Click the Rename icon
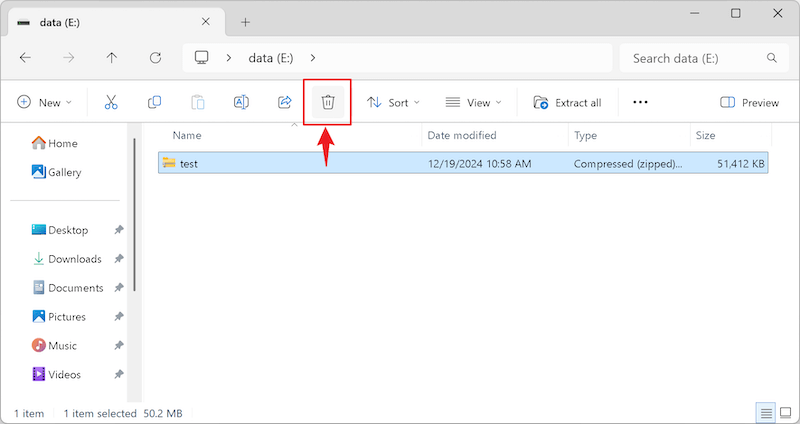 [241, 103]
